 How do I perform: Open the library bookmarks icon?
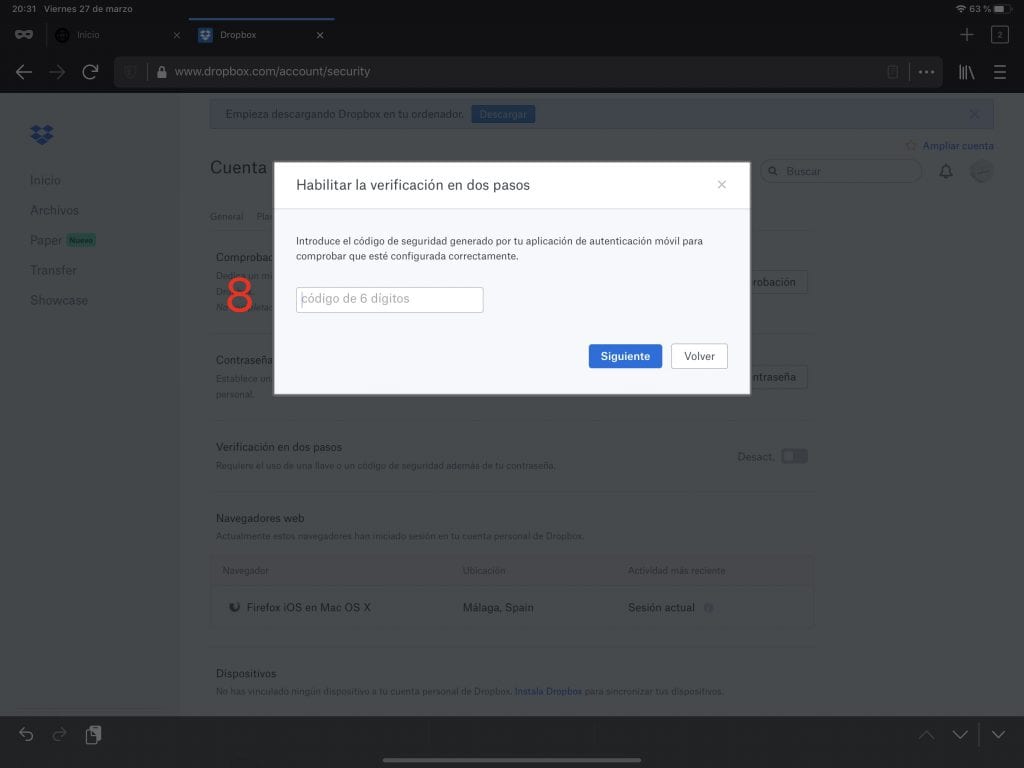(x=967, y=72)
